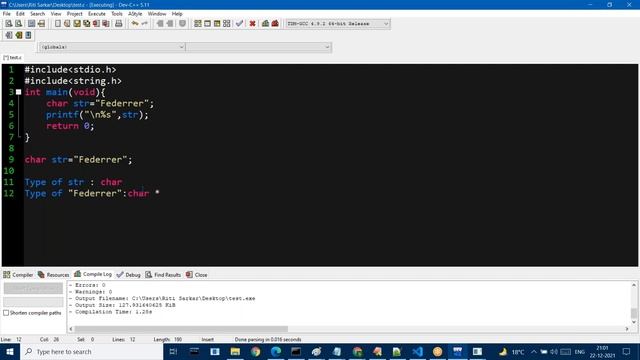Switch to the Debug bottom tab
The image size is (640, 360).
pyautogui.click(x=129, y=275)
